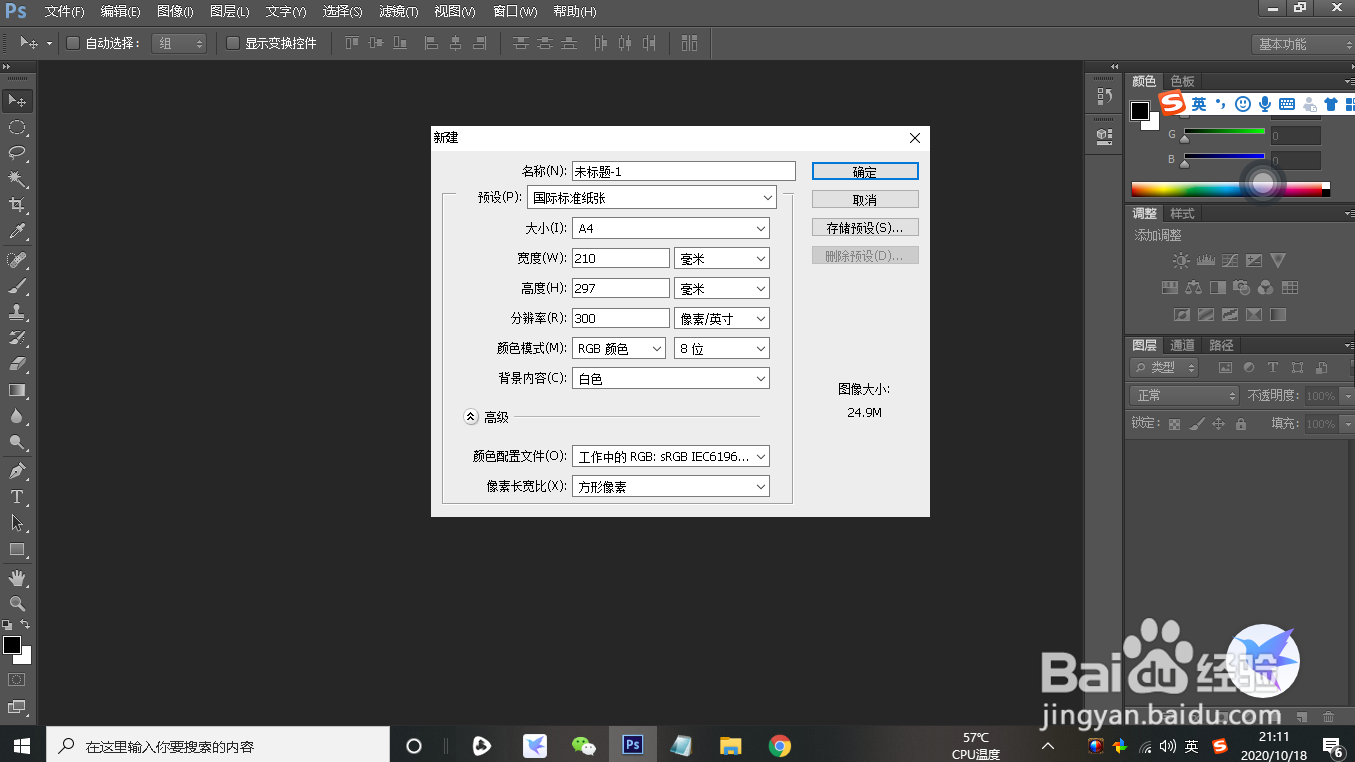The width and height of the screenshot is (1355, 762).
Task: Select the Lasso tool
Action: point(17,153)
